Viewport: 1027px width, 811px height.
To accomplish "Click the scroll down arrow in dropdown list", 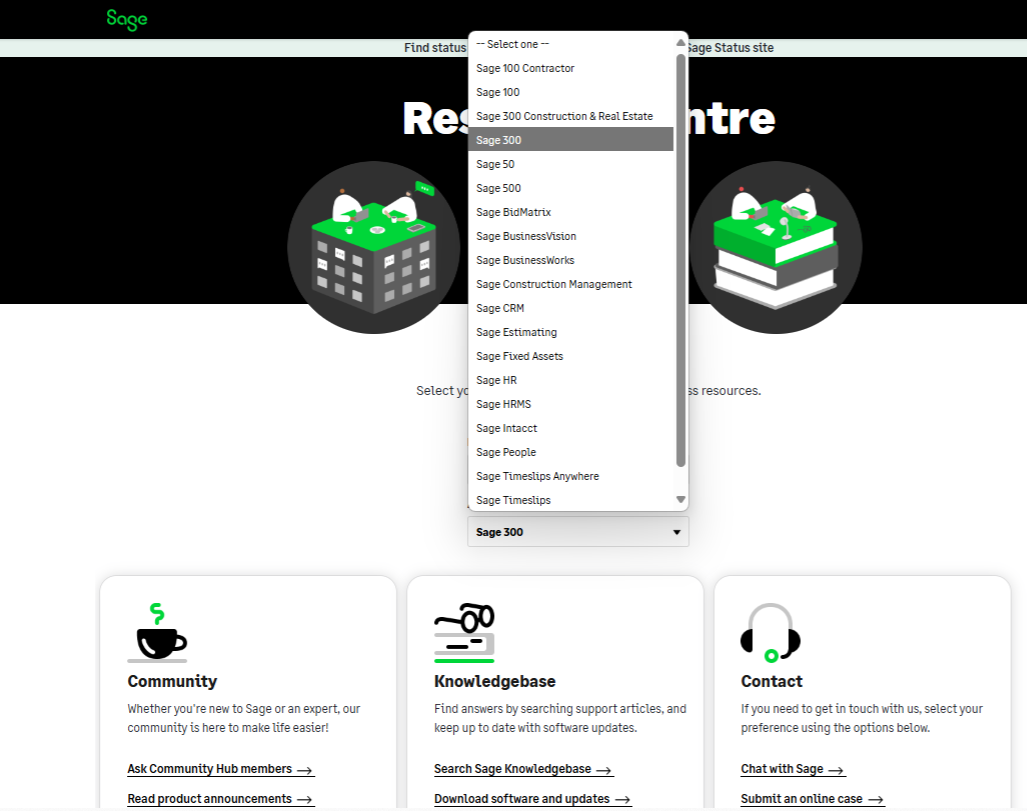I will point(681,499).
